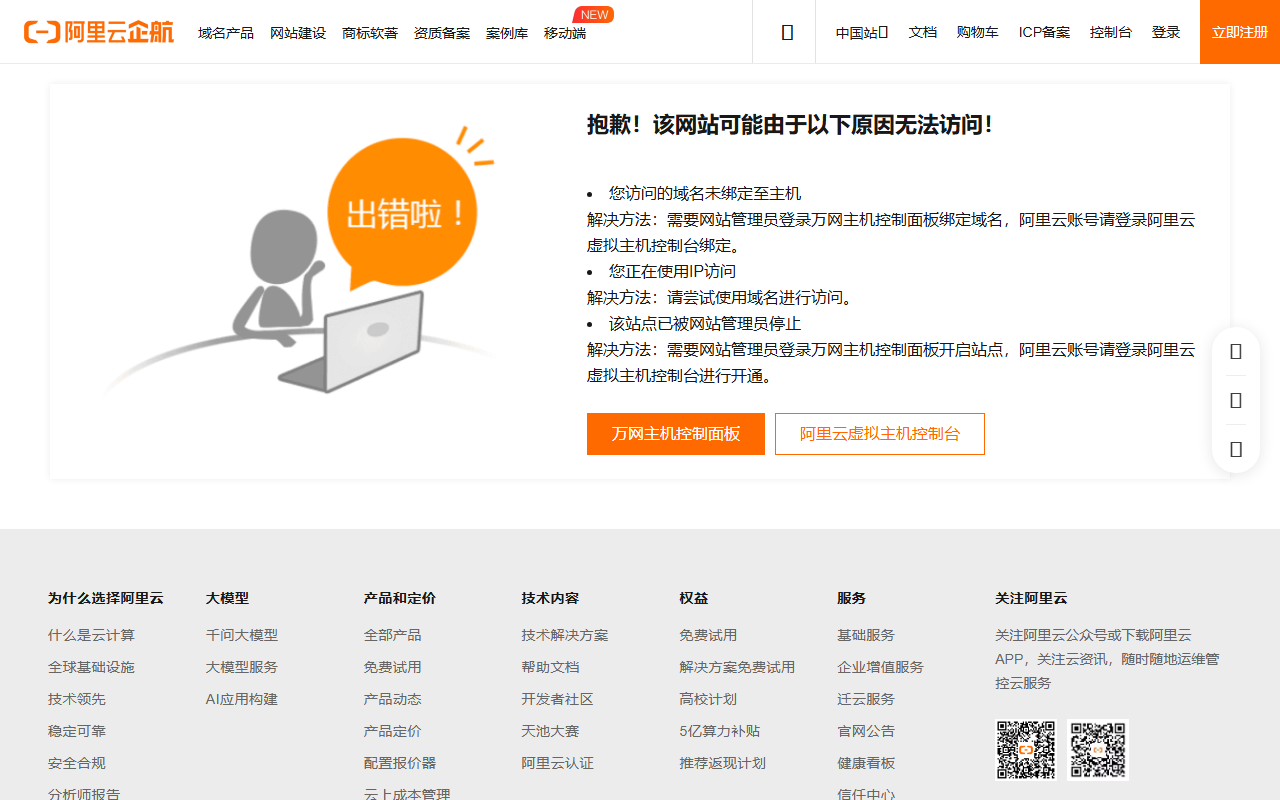Click the 企业增值服务 footer link
Viewport: 1280px width, 800px height.
[x=881, y=667]
